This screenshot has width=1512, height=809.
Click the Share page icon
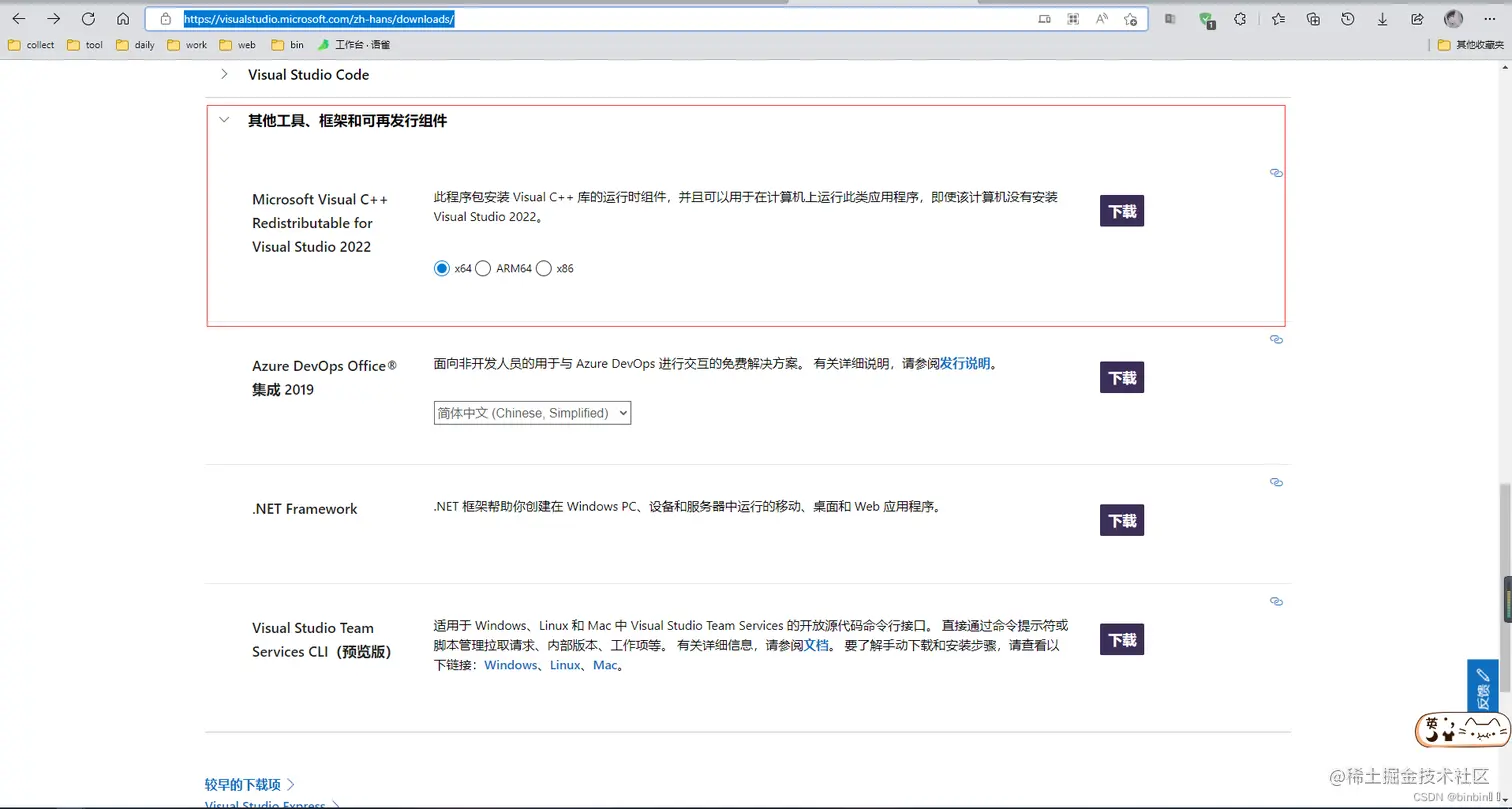click(x=1417, y=19)
